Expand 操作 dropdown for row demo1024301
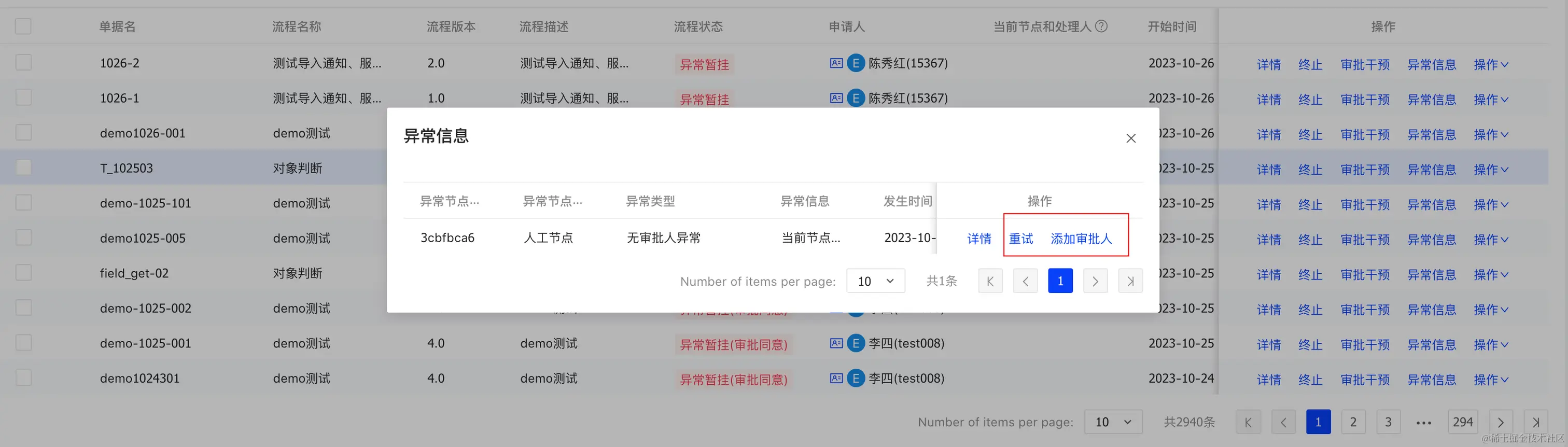Viewport: 1568px width, 447px height. click(x=1490, y=380)
